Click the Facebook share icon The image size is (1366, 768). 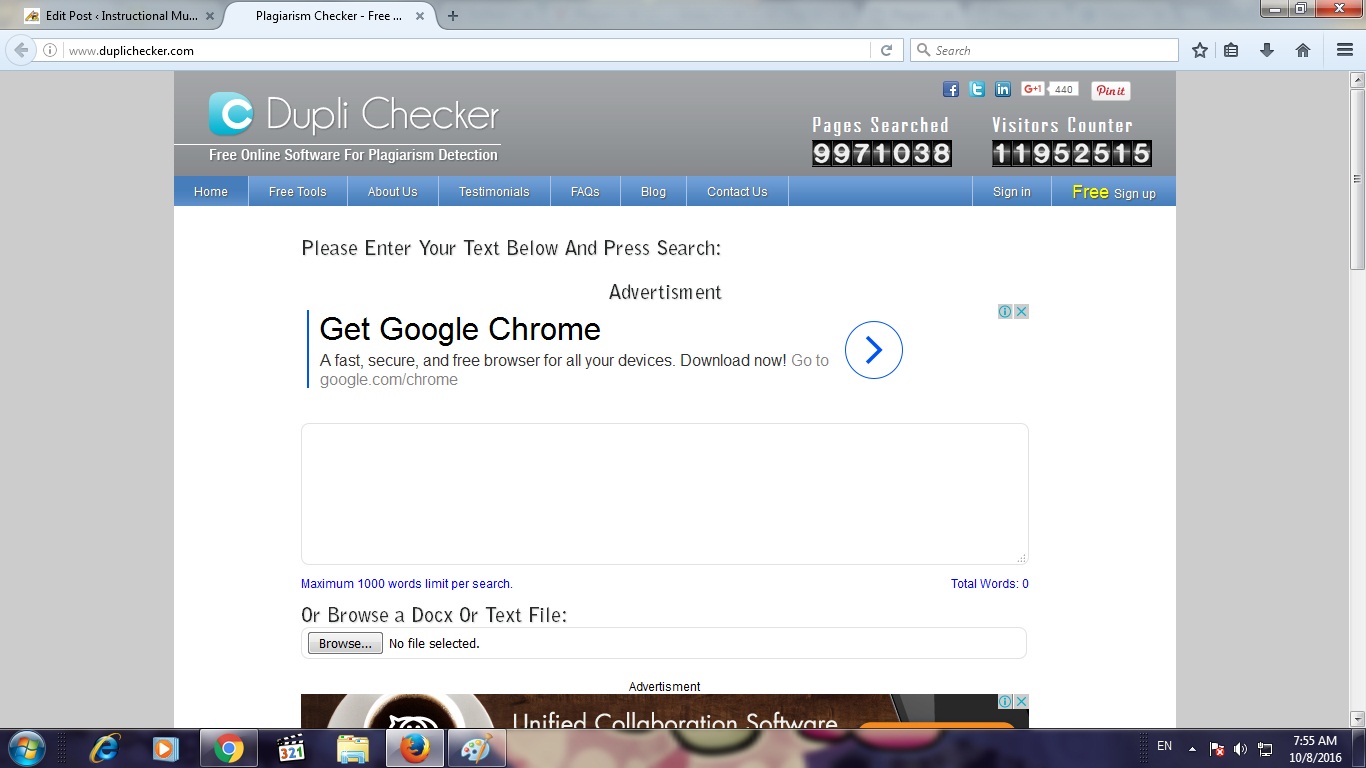[951, 90]
